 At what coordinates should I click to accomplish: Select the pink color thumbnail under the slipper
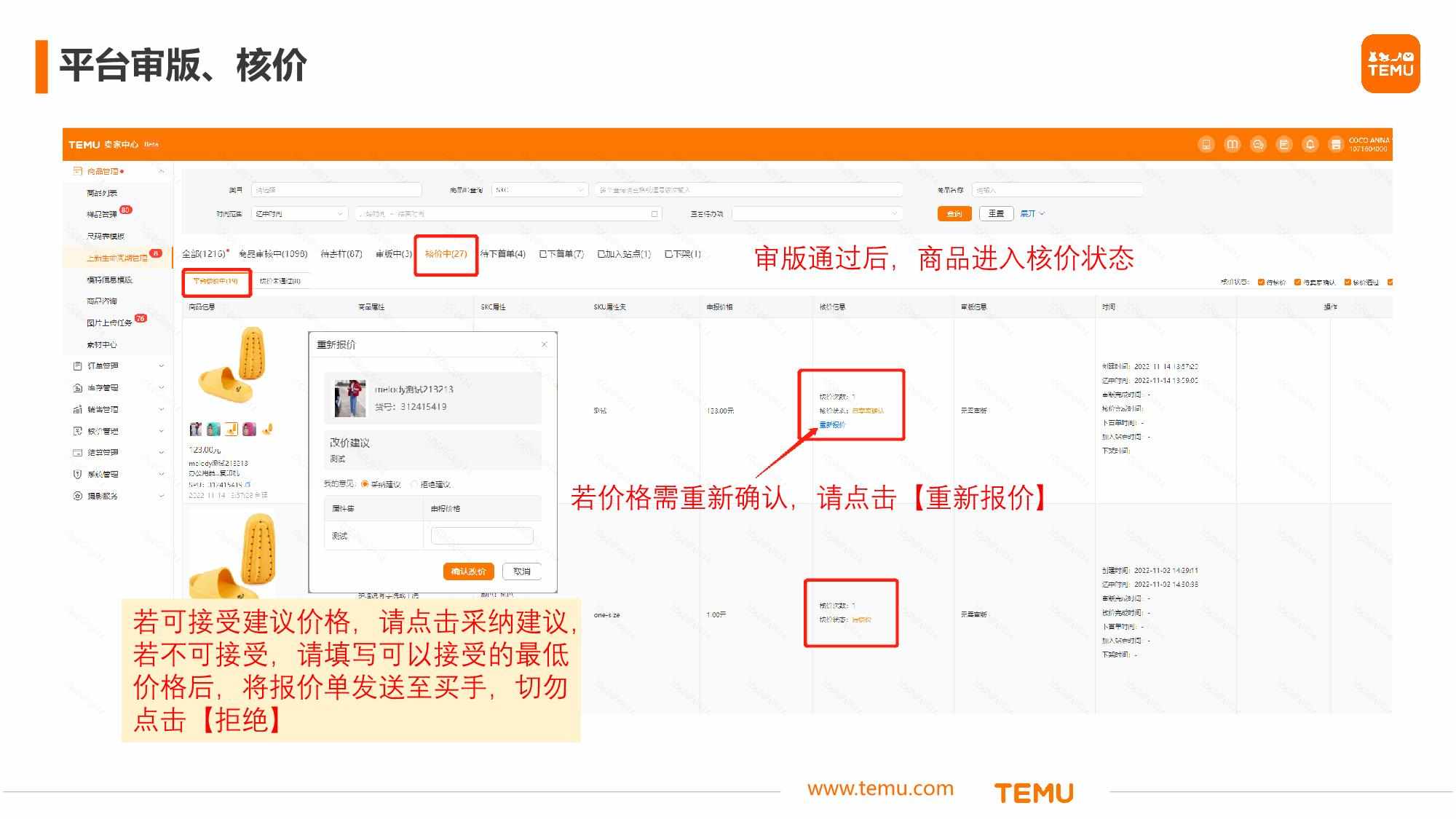tap(249, 429)
